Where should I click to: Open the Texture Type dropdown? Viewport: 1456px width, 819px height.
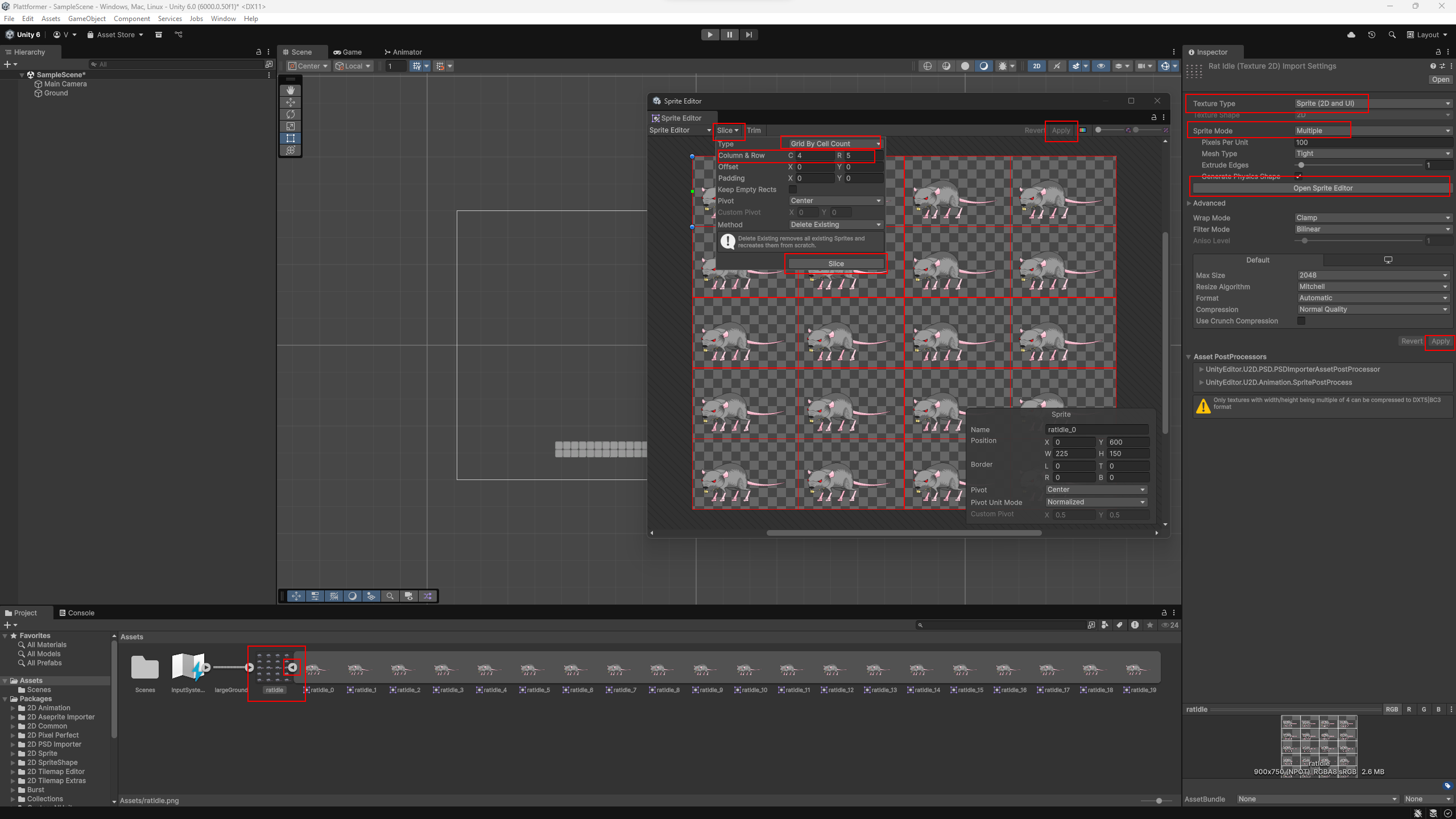[x=1374, y=104]
